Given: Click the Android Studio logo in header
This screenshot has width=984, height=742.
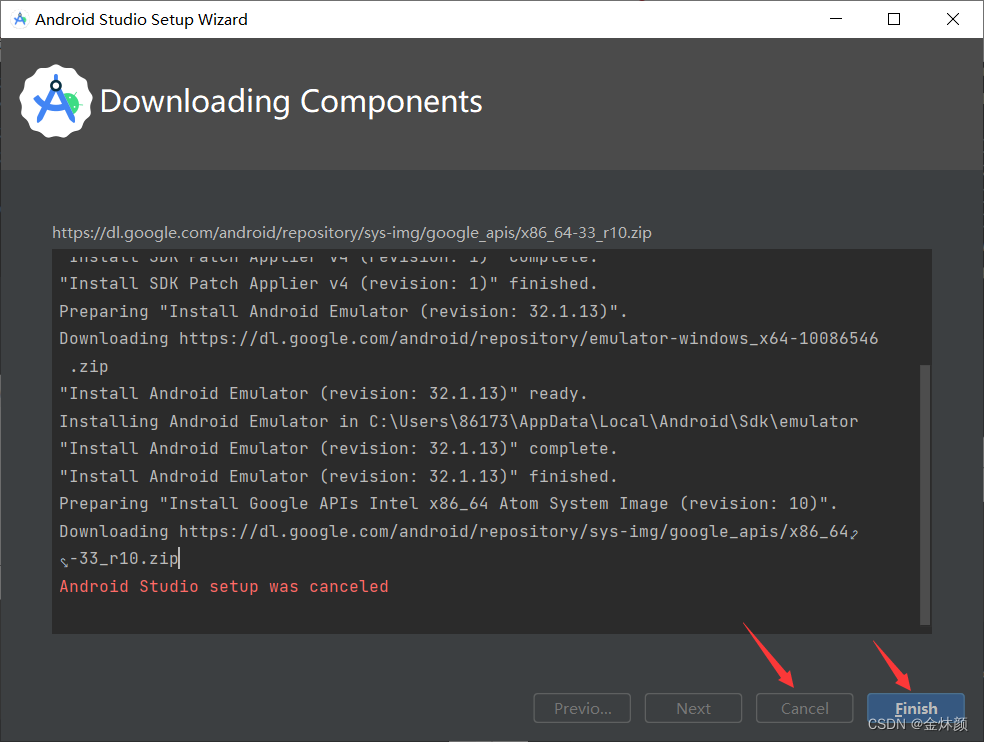Looking at the screenshot, I should coord(55,101).
